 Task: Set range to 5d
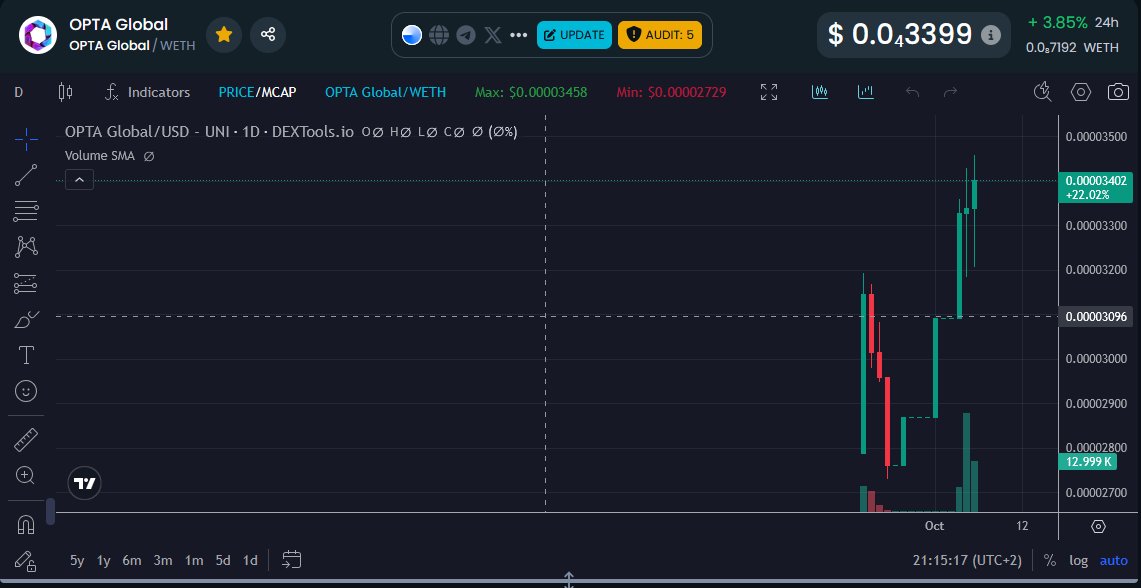(223, 560)
